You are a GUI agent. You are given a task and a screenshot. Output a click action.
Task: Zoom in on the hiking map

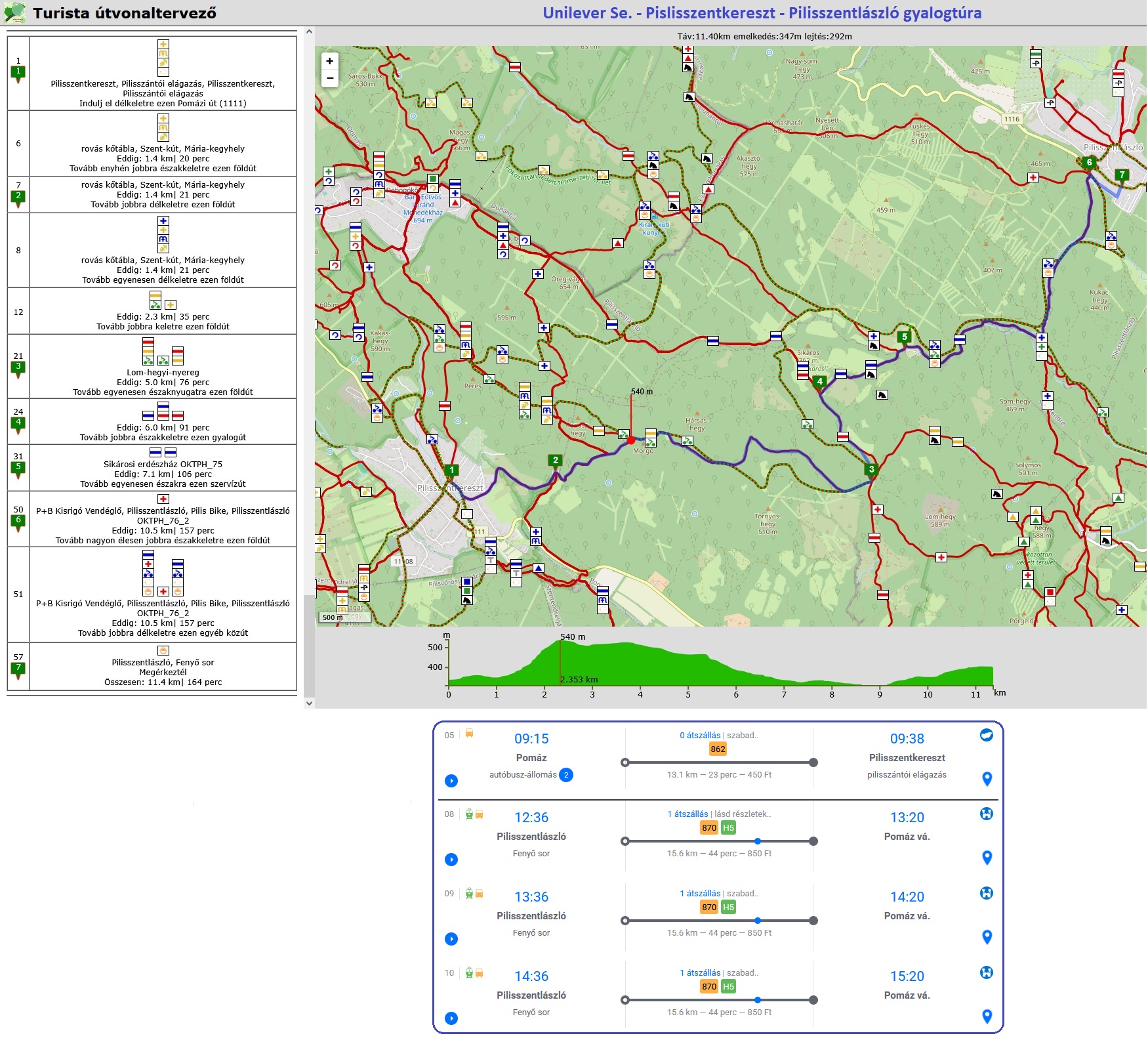[x=329, y=61]
